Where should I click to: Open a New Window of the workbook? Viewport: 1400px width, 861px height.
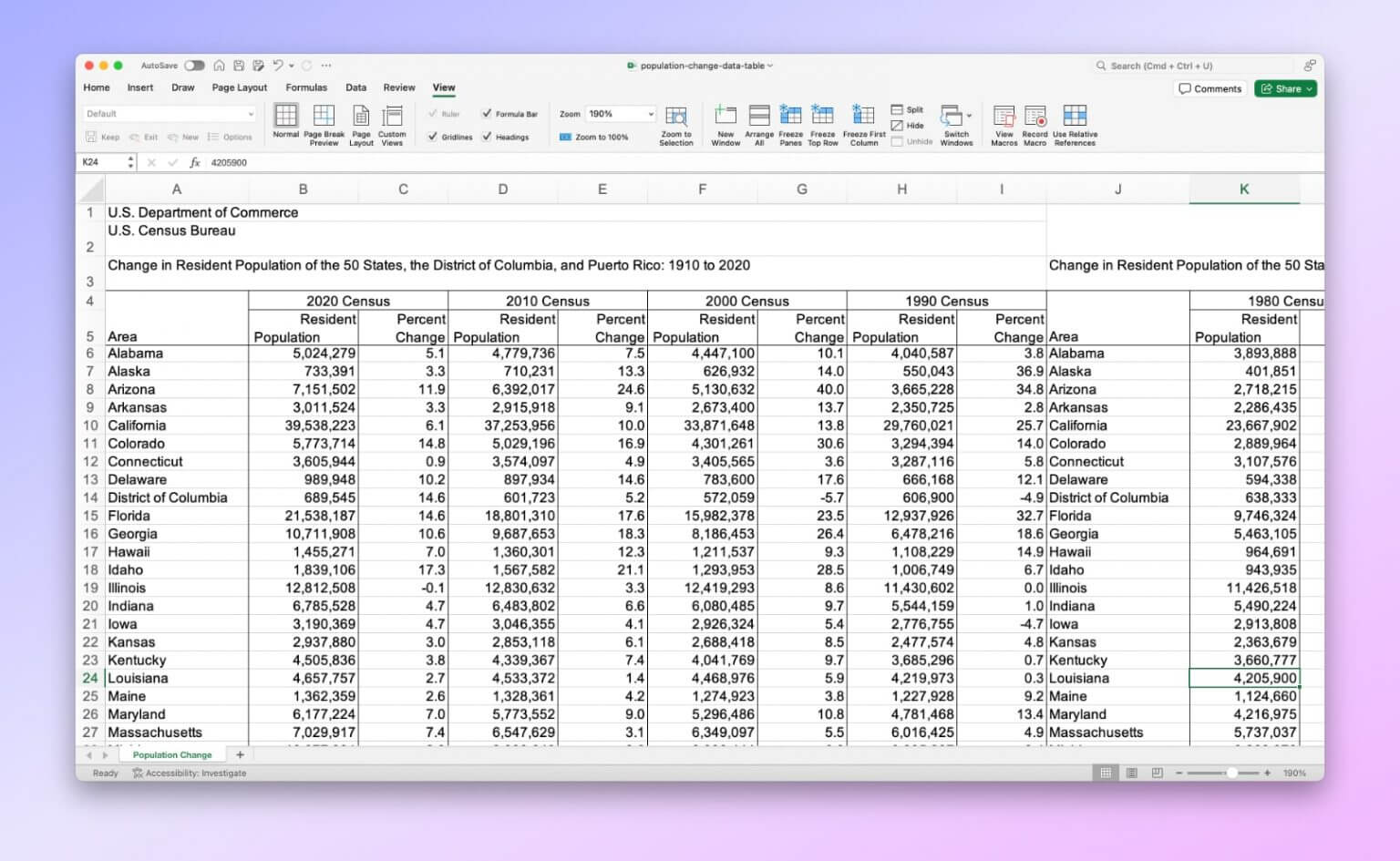[x=726, y=124]
